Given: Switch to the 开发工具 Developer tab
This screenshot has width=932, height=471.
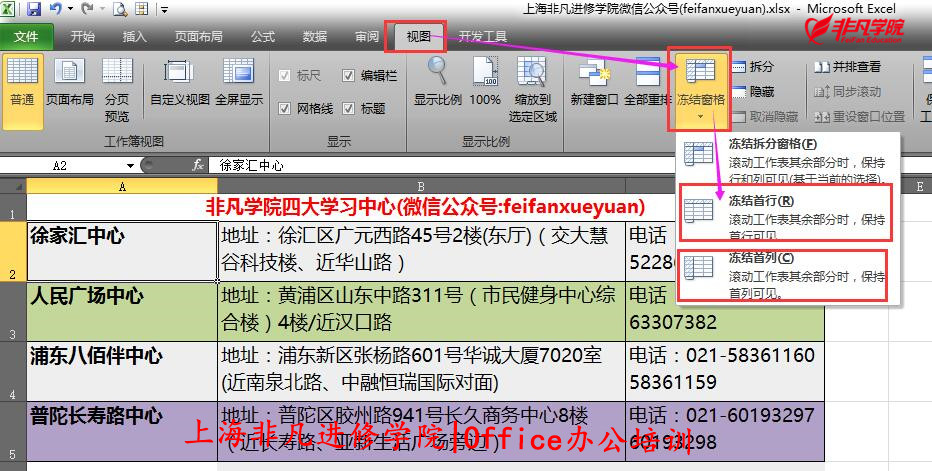Looking at the screenshot, I should point(483,37).
